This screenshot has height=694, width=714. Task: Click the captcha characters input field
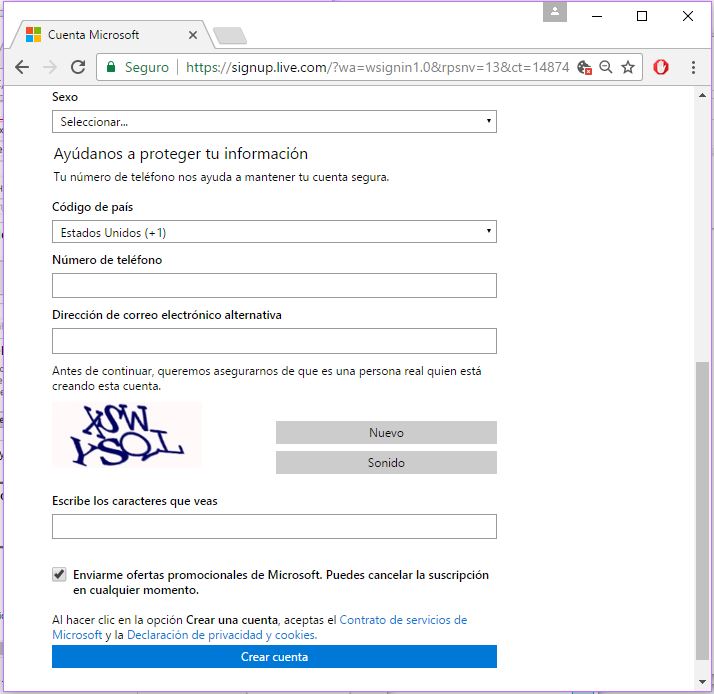coord(274,526)
